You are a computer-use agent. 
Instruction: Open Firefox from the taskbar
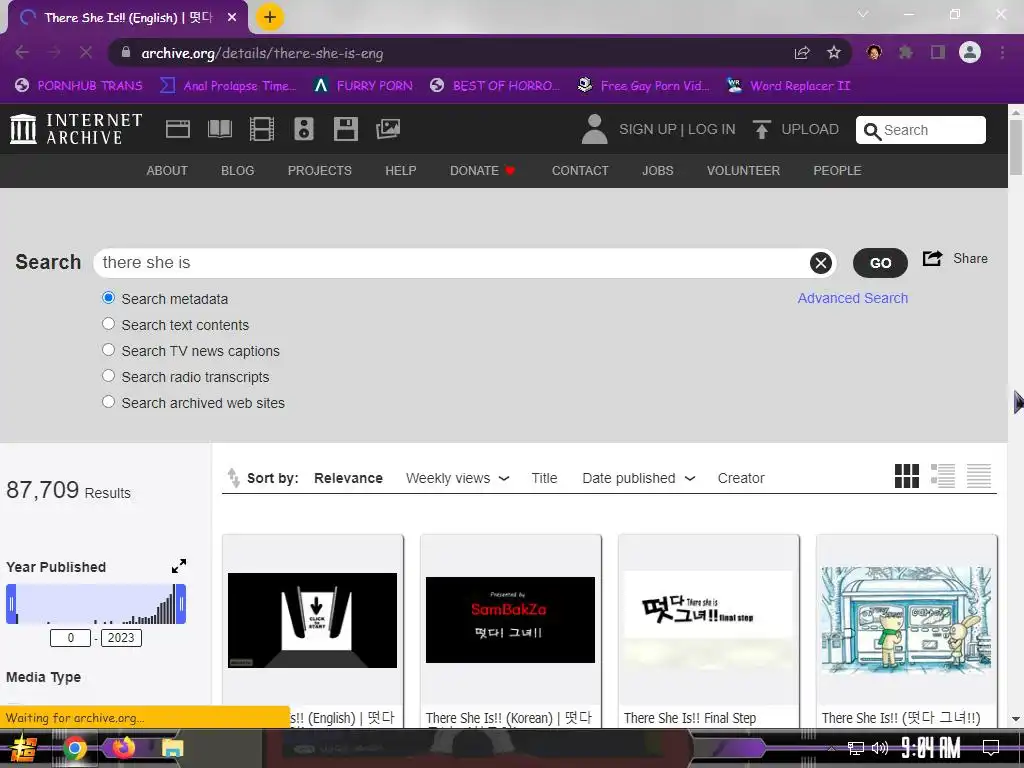click(124, 747)
